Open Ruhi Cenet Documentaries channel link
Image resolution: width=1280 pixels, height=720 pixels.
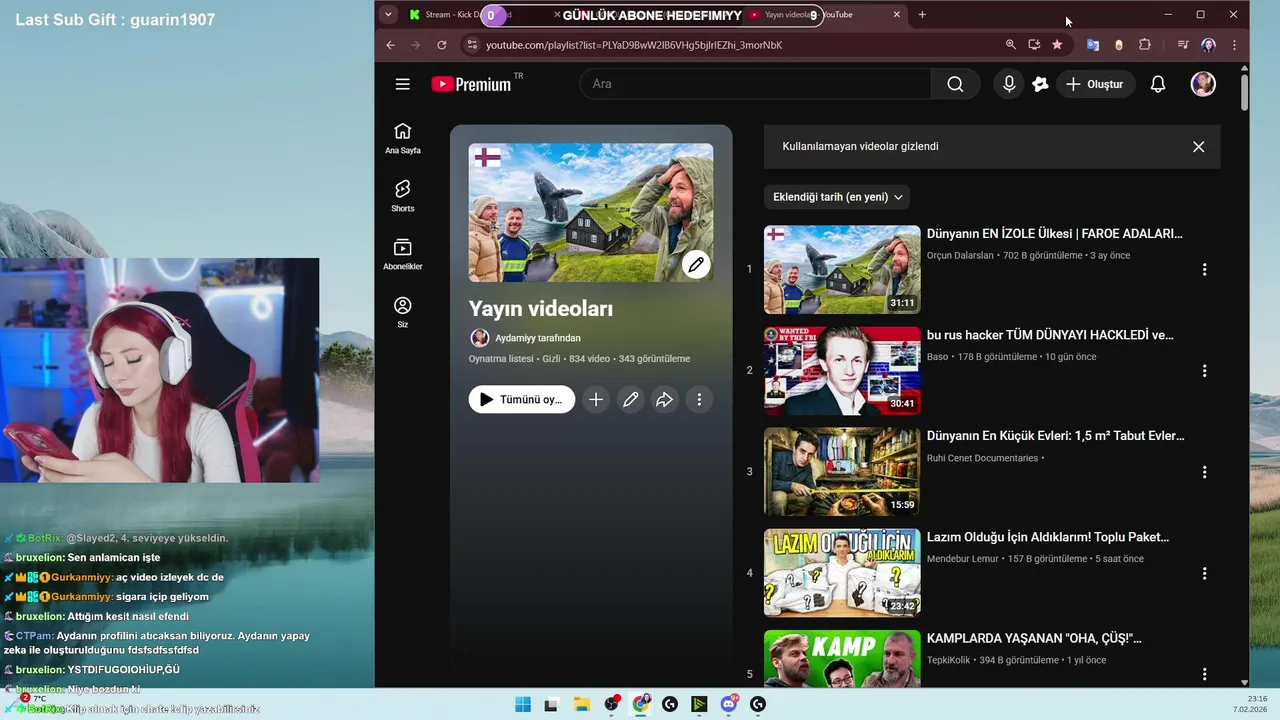coord(982,458)
